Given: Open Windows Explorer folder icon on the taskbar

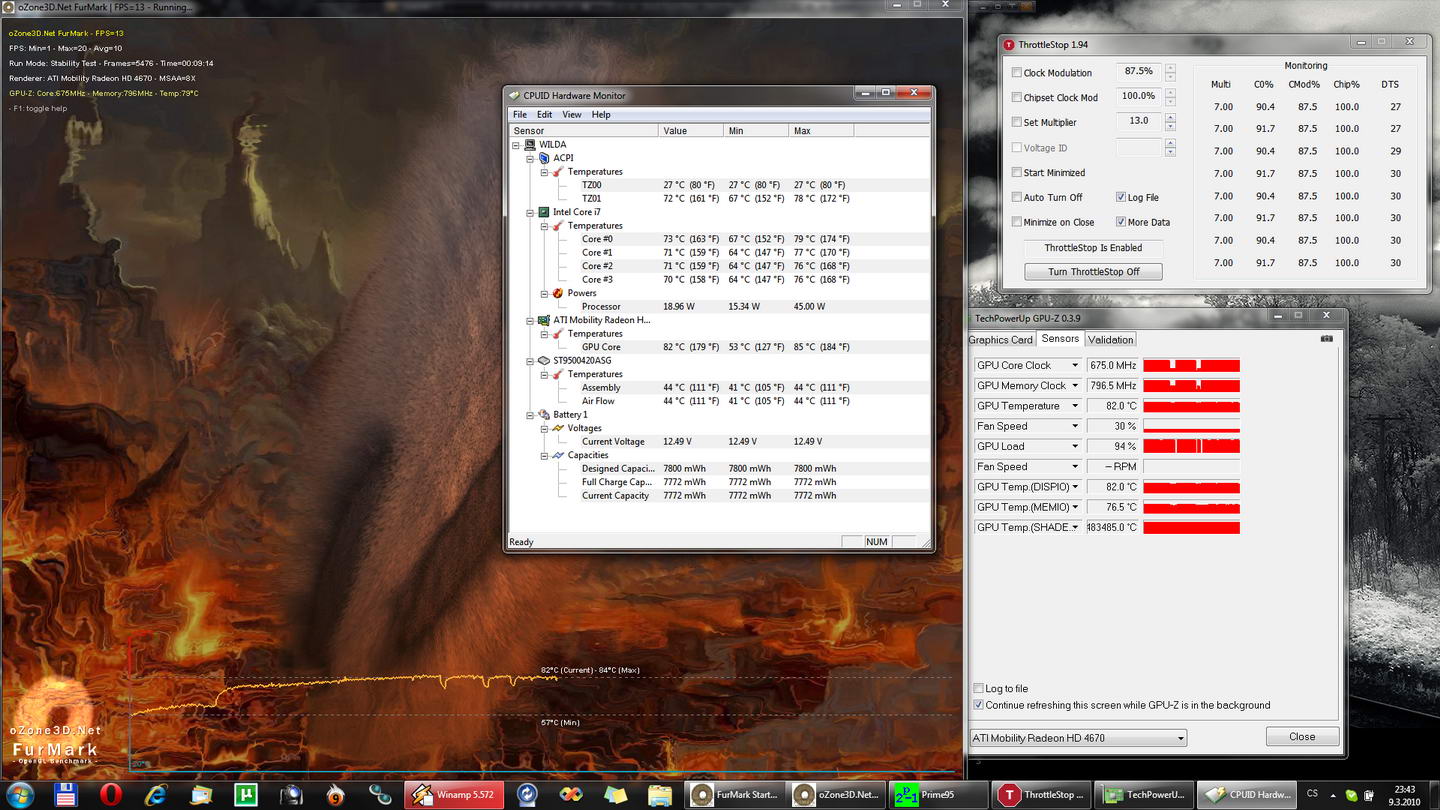Looking at the screenshot, I should [x=660, y=795].
